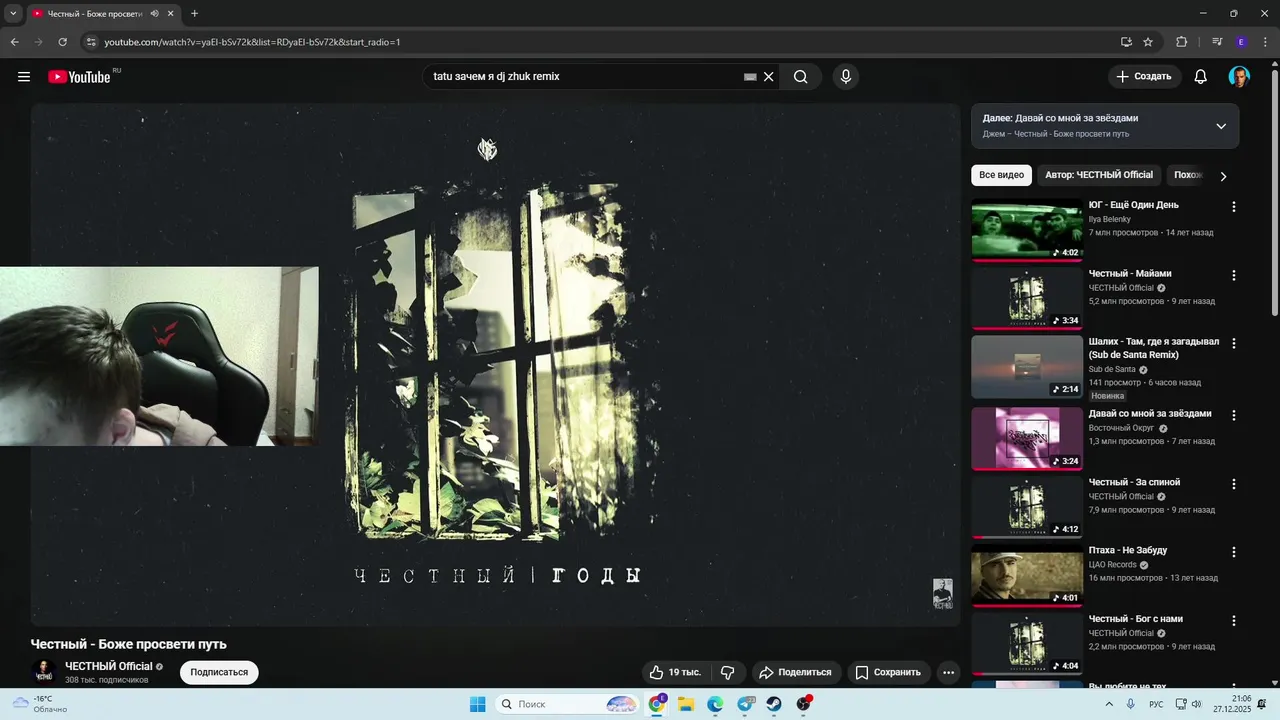Open the YouTube account avatar menu
1280x720 pixels.
pyautogui.click(x=1239, y=77)
